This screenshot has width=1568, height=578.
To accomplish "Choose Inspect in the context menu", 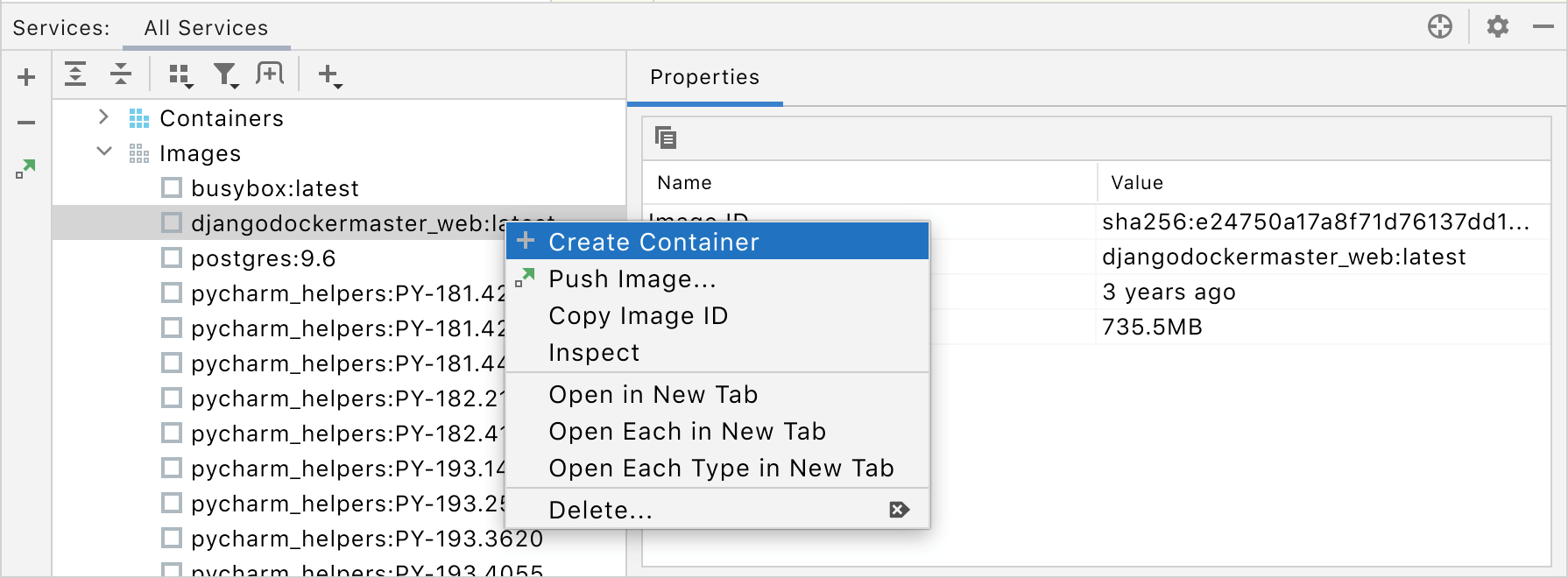I will tap(595, 352).
